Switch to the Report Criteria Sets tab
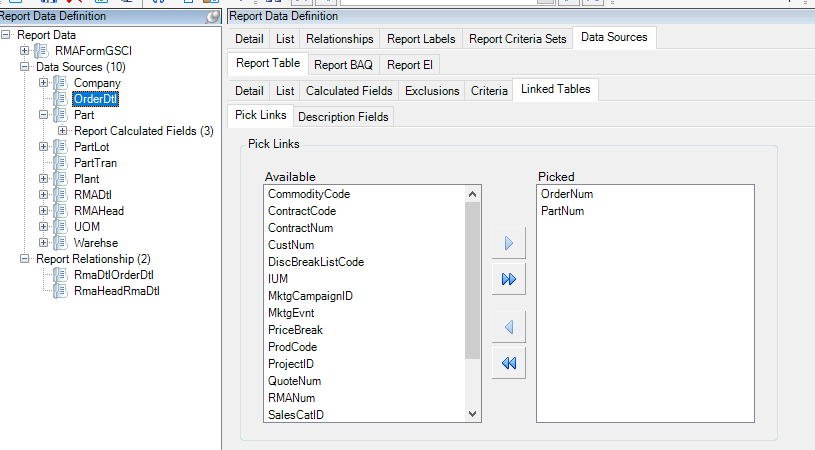The width and height of the screenshot is (815, 450). (x=517, y=39)
